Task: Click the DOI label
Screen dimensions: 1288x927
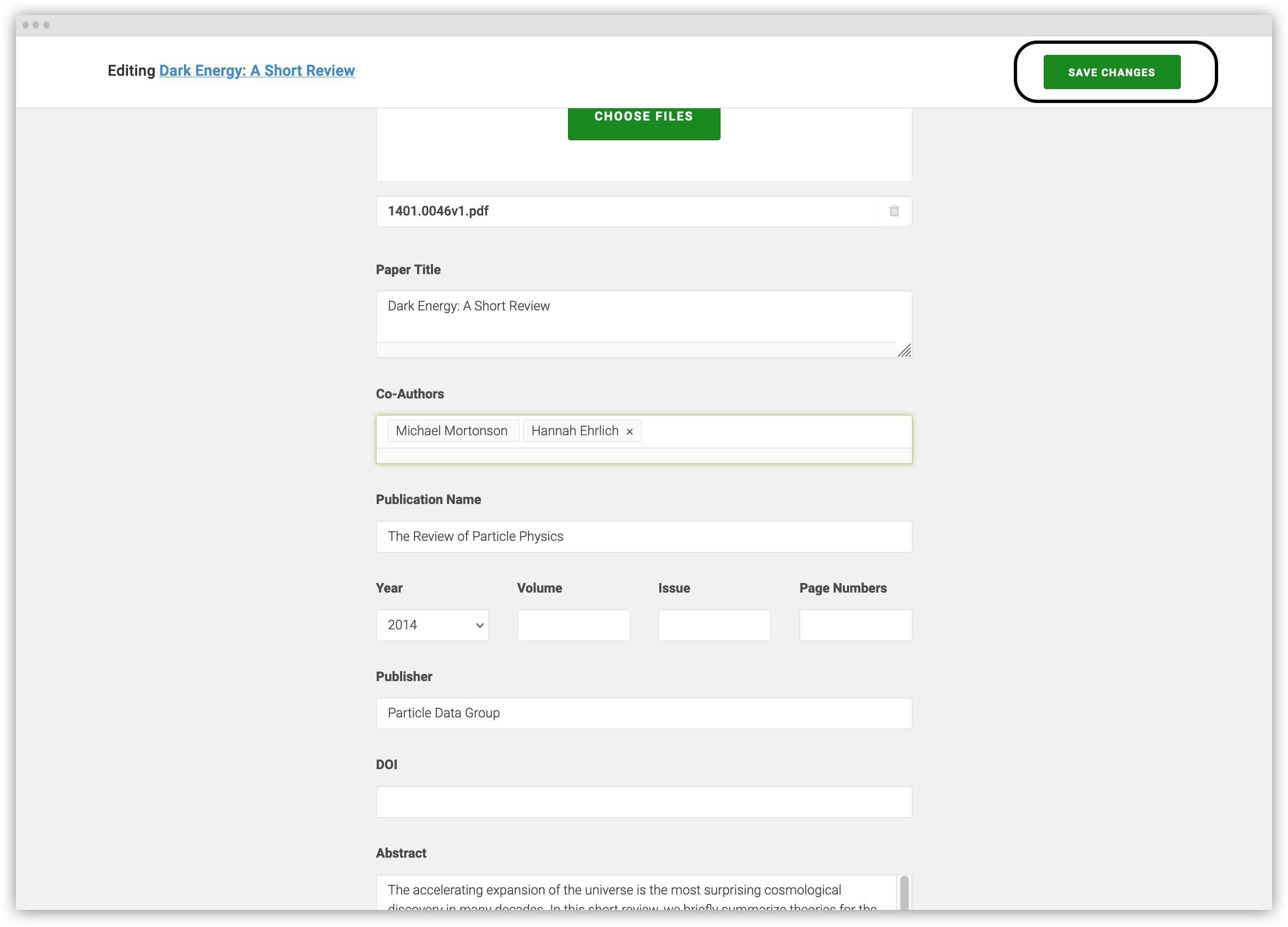Action: pos(386,764)
